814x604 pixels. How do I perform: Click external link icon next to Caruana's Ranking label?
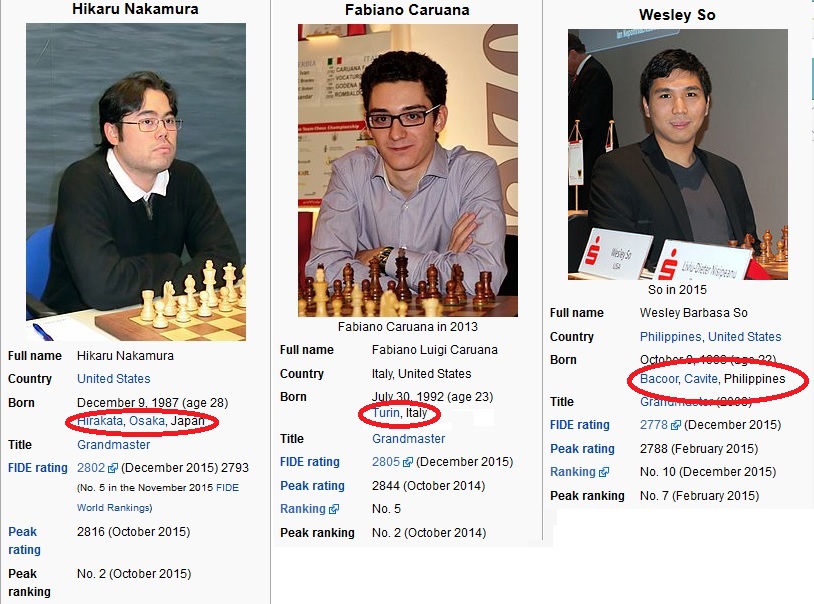click(333, 509)
